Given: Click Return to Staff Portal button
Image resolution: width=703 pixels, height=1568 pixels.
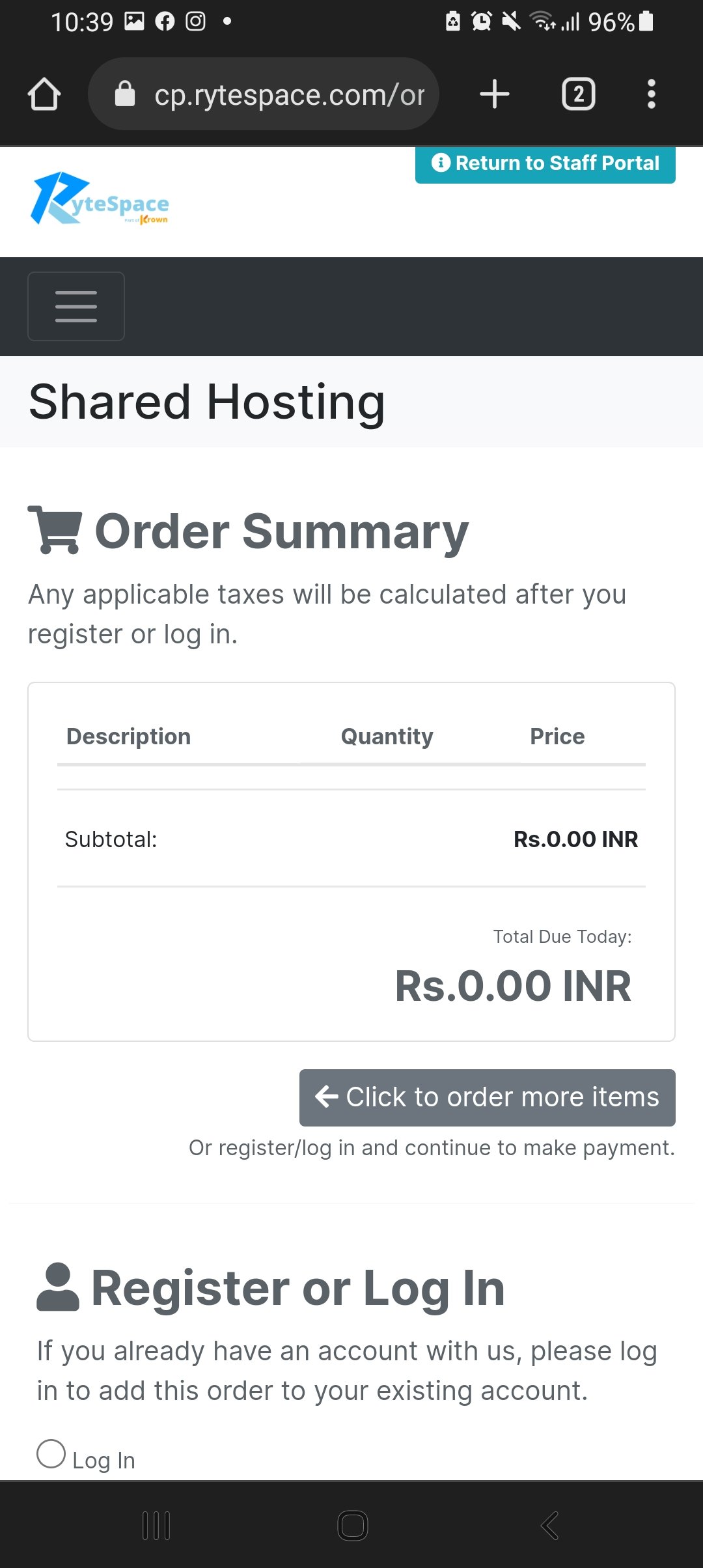Looking at the screenshot, I should pos(545,163).
